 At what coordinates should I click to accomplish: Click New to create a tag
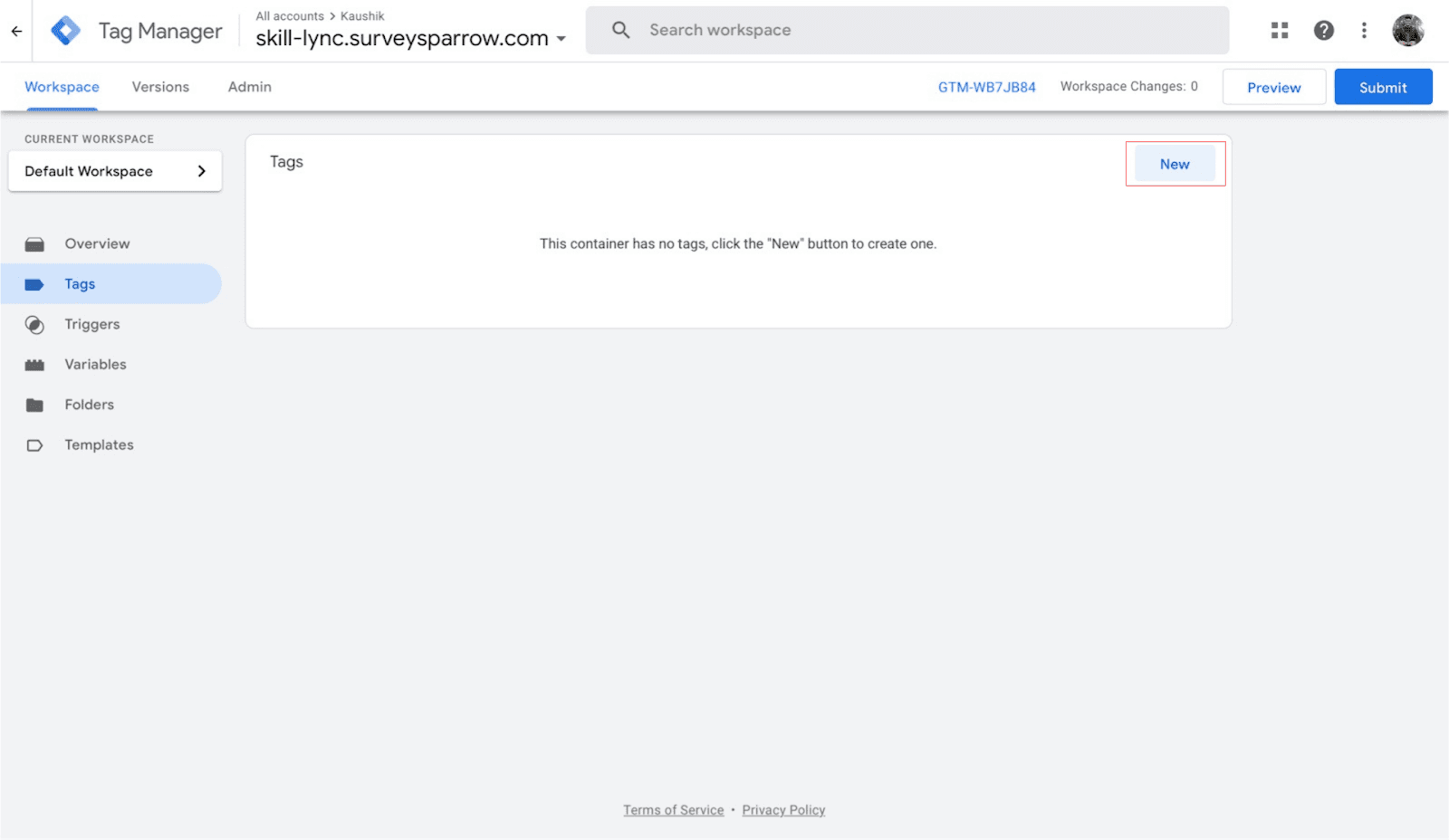1175,164
